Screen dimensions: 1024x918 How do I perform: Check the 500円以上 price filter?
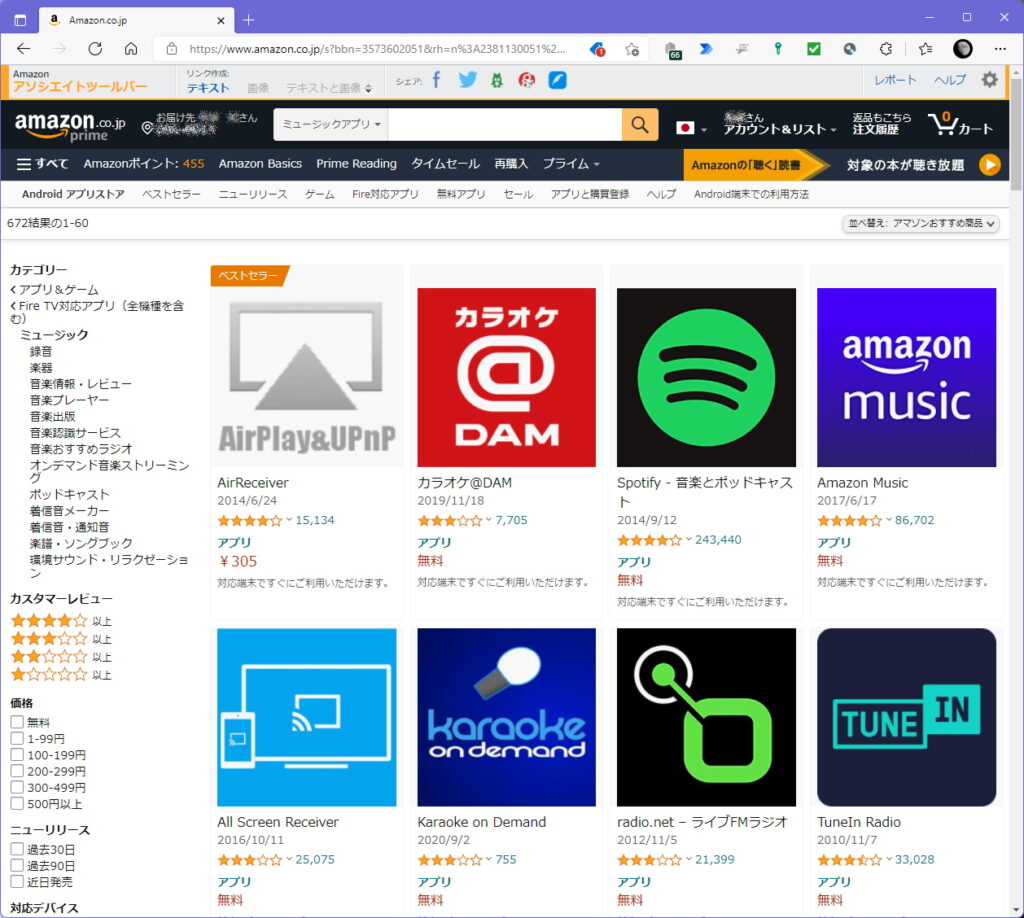pos(17,804)
